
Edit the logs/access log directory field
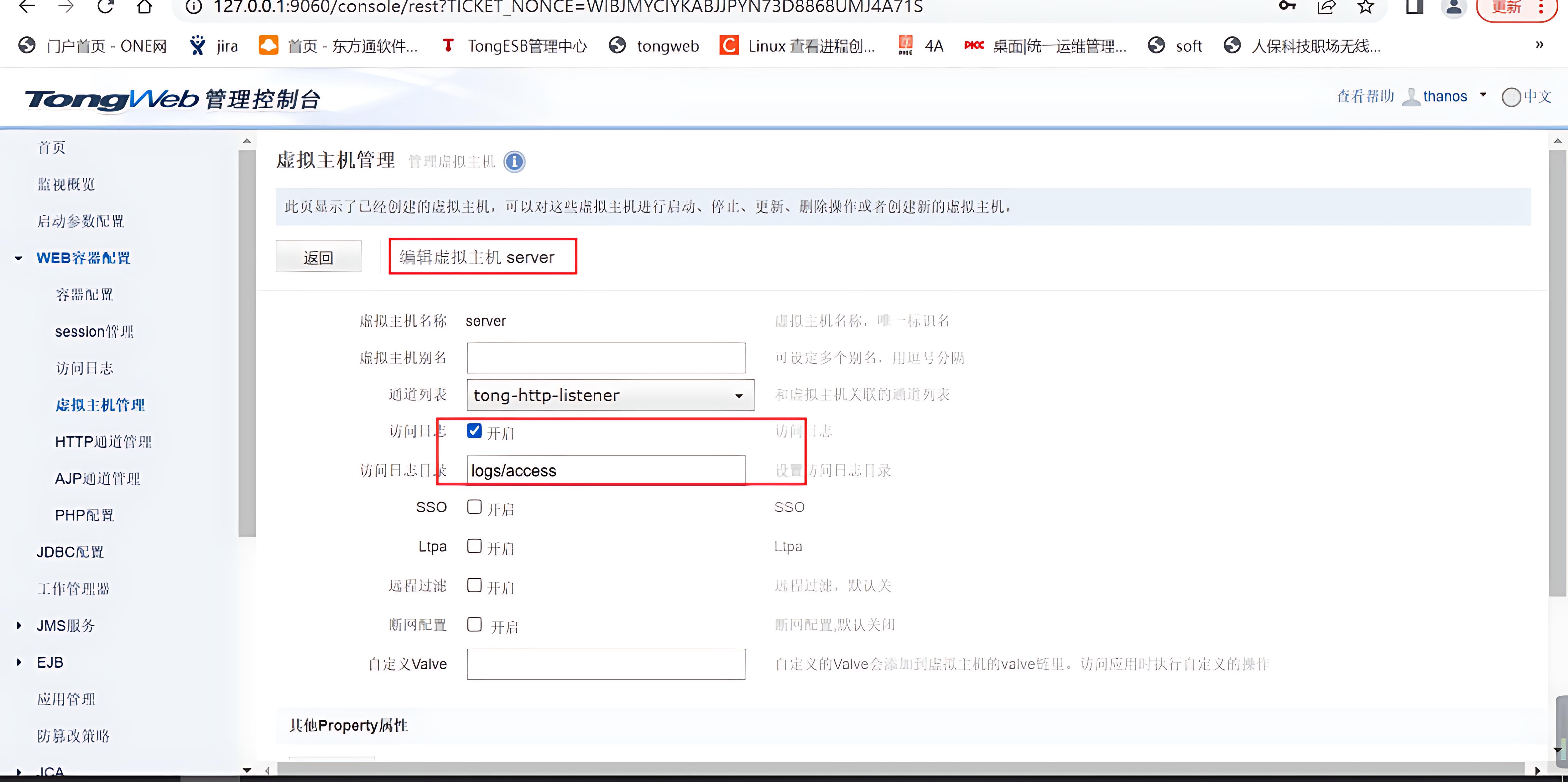(x=605, y=469)
